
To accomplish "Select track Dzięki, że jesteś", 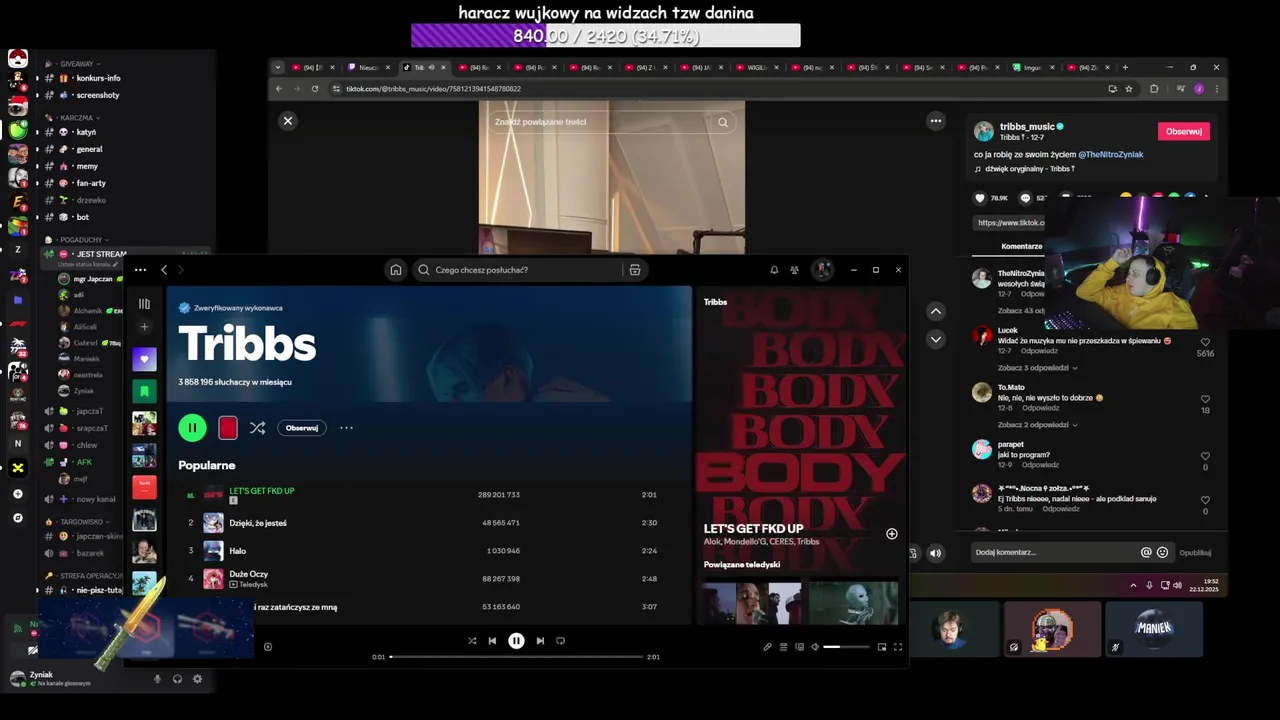I will coord(258,523).
